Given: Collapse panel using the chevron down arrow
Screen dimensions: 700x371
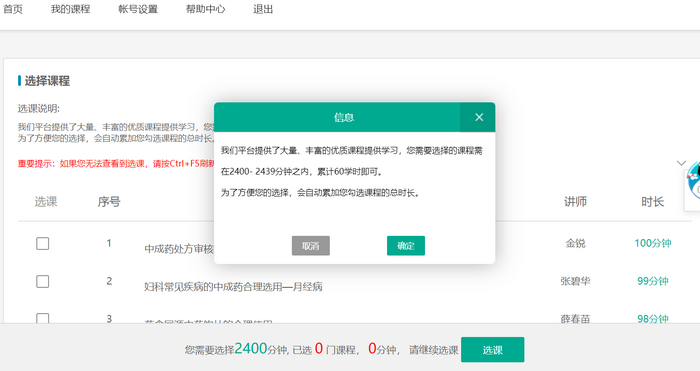Looking at the screenshot, I should pos(681,163).
